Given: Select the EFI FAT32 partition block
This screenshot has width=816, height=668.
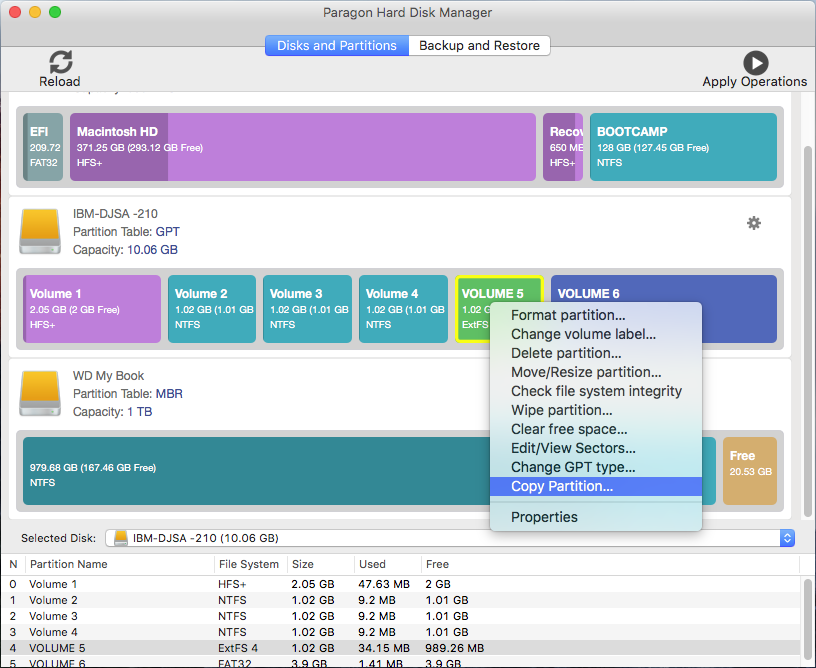Looking at the screenshot, I should coord(43,147).
